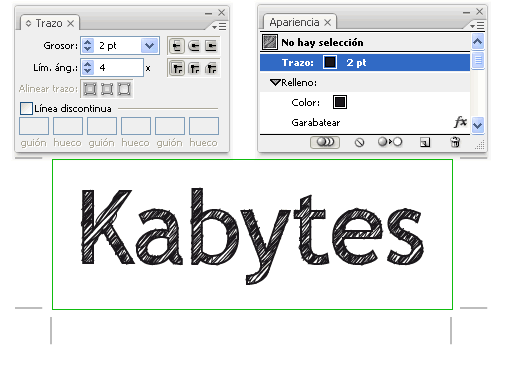511x370 pixels.
Task: Select the round cap stroke icon
Action: [x=194, y=46]
